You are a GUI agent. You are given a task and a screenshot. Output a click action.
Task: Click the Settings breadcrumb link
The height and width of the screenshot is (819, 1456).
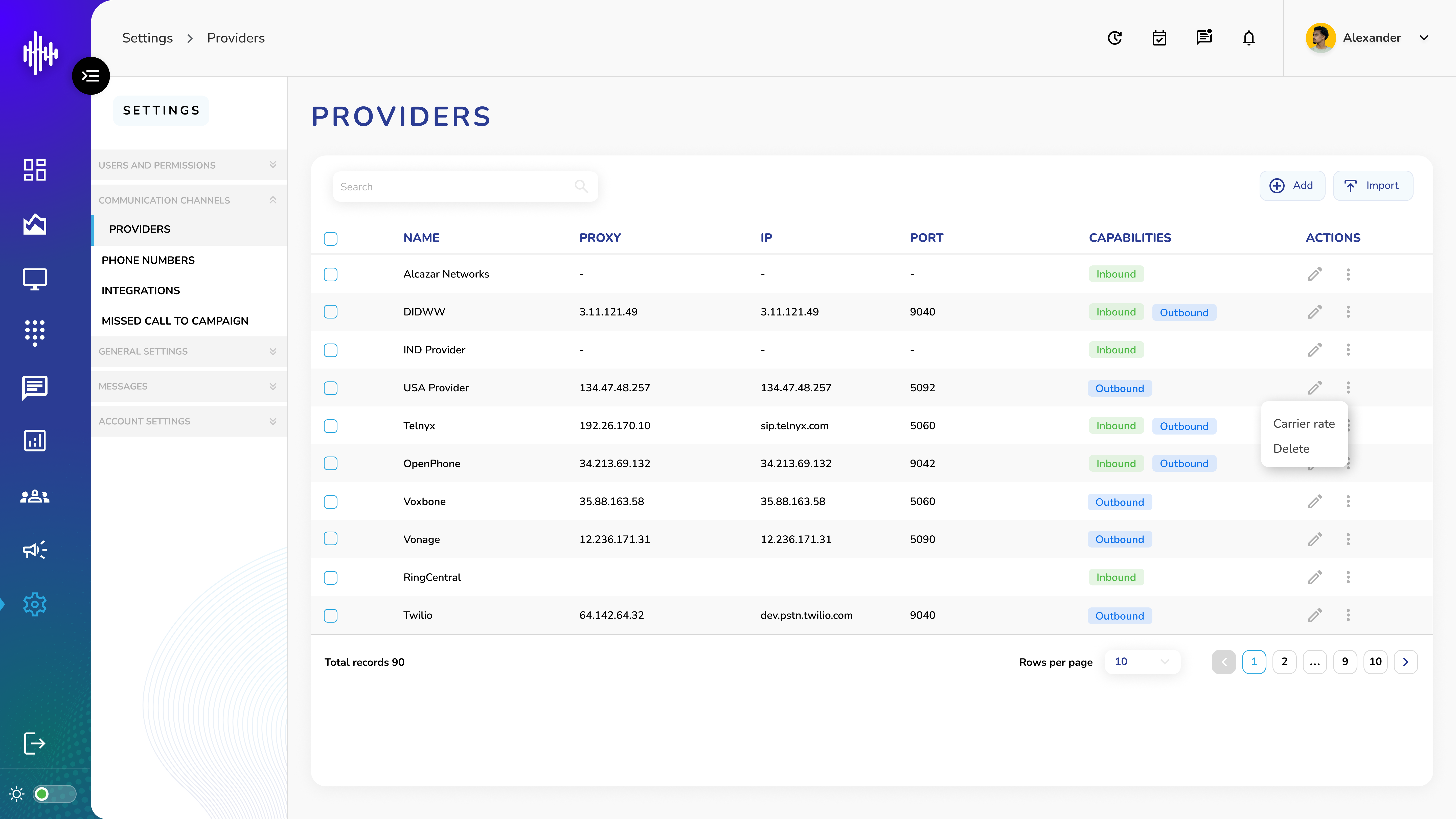click(148, 38)
